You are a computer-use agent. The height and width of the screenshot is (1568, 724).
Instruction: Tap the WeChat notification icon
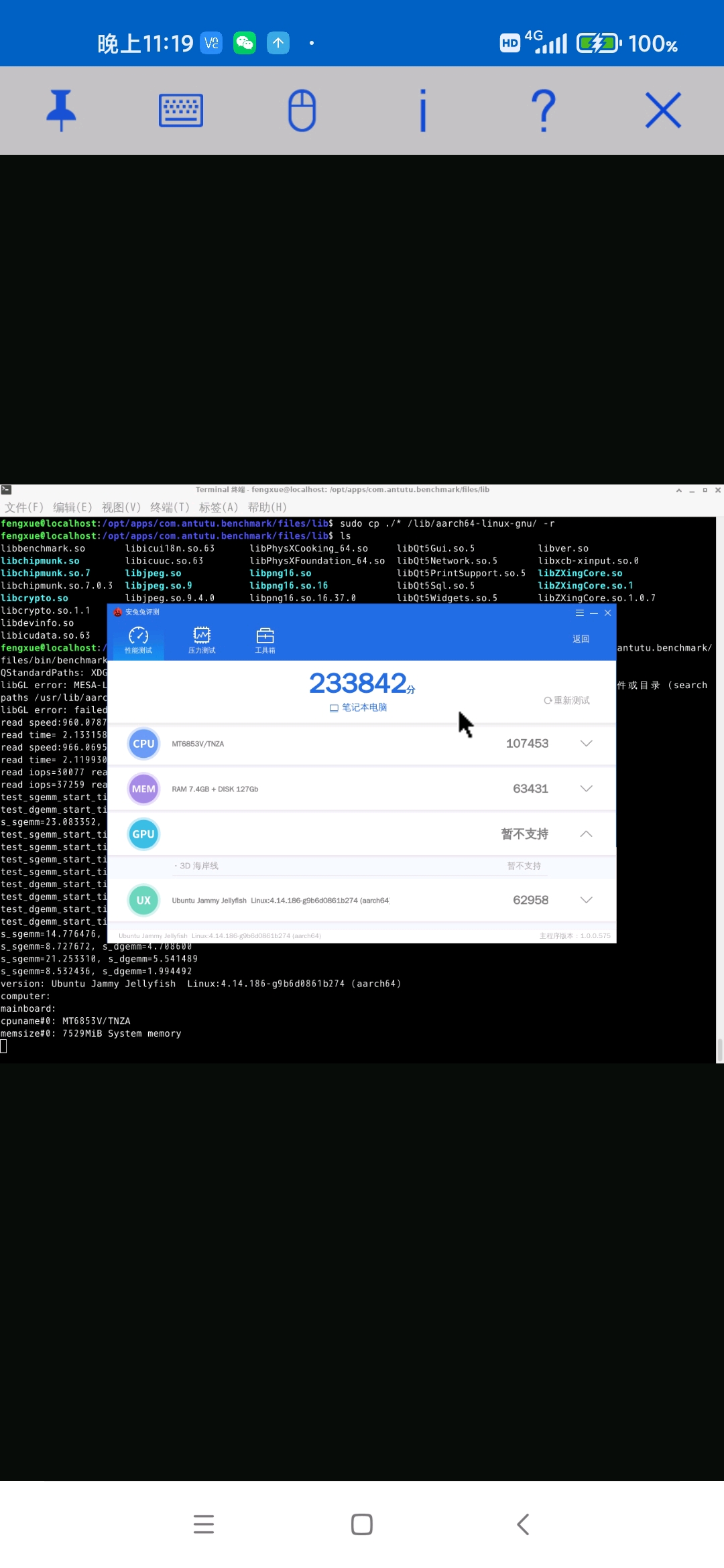(x=244, y=43)
